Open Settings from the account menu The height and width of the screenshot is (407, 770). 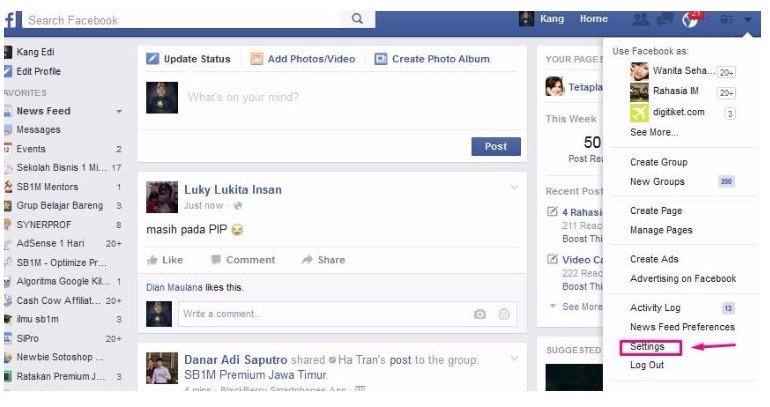tap(647, 346)
